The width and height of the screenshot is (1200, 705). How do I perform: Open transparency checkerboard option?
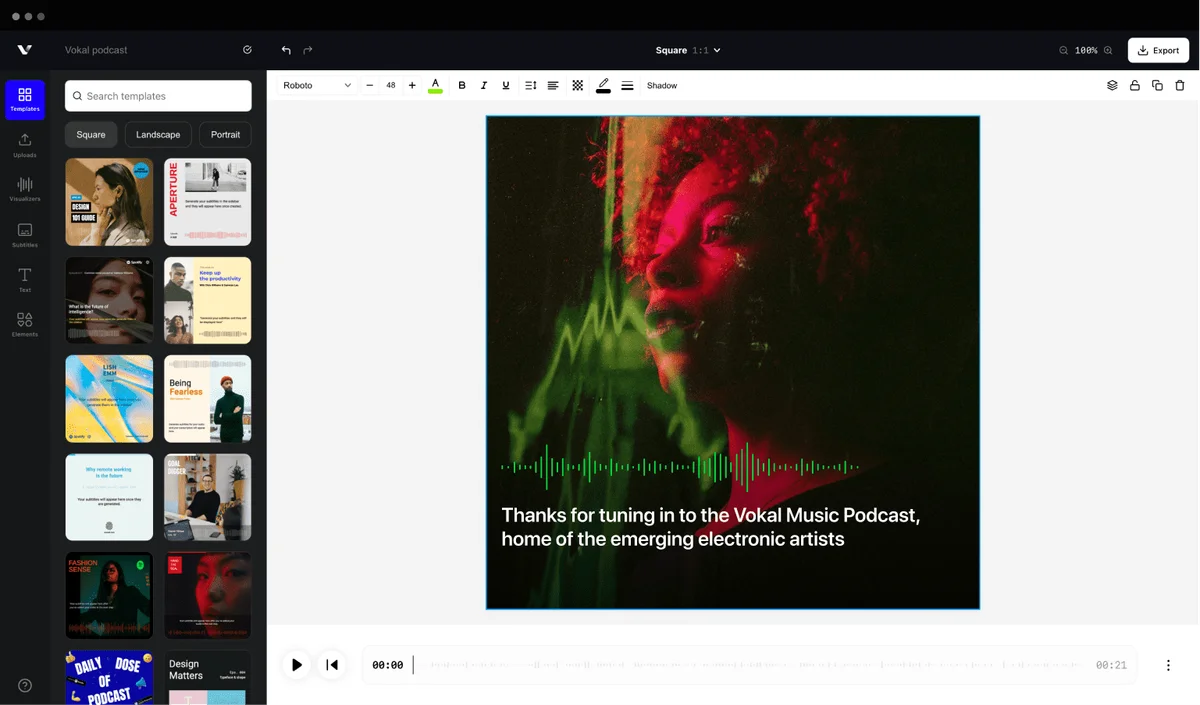pos(578,86)
